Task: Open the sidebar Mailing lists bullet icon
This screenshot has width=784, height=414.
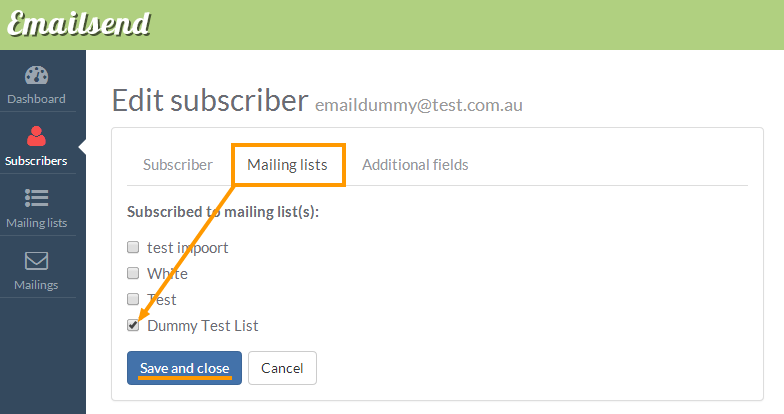Action: (x=36, y=198)
